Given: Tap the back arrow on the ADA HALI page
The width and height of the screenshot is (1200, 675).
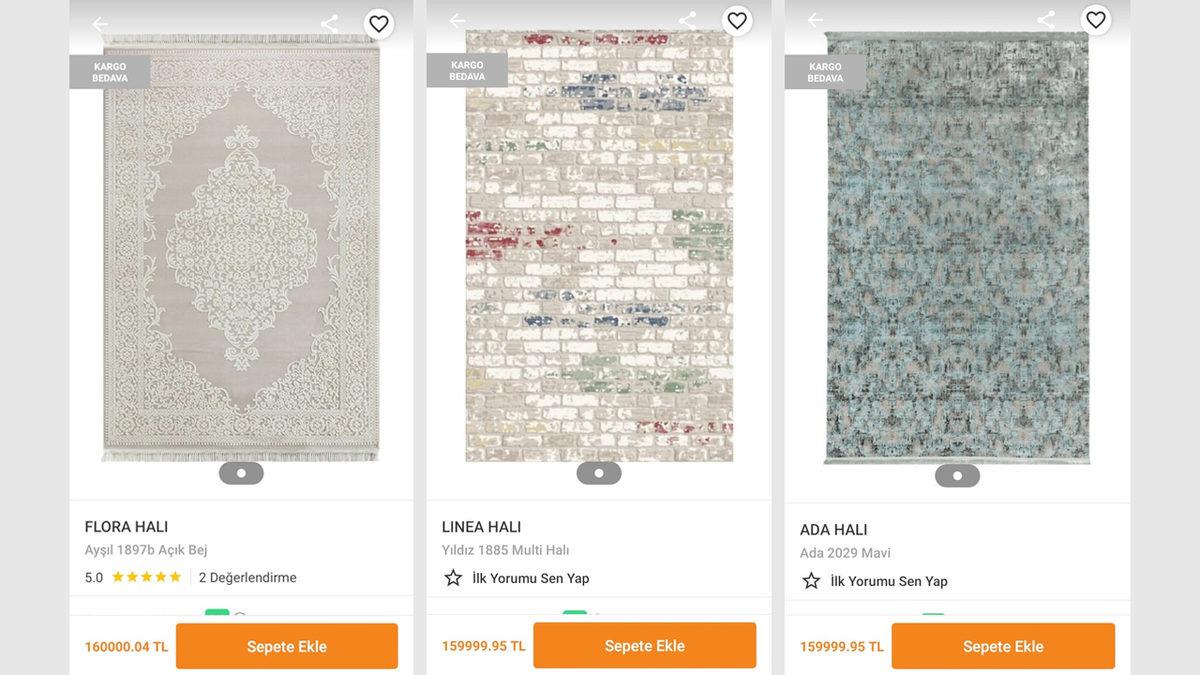Looking at the screenshot, I should pos(815,19).
